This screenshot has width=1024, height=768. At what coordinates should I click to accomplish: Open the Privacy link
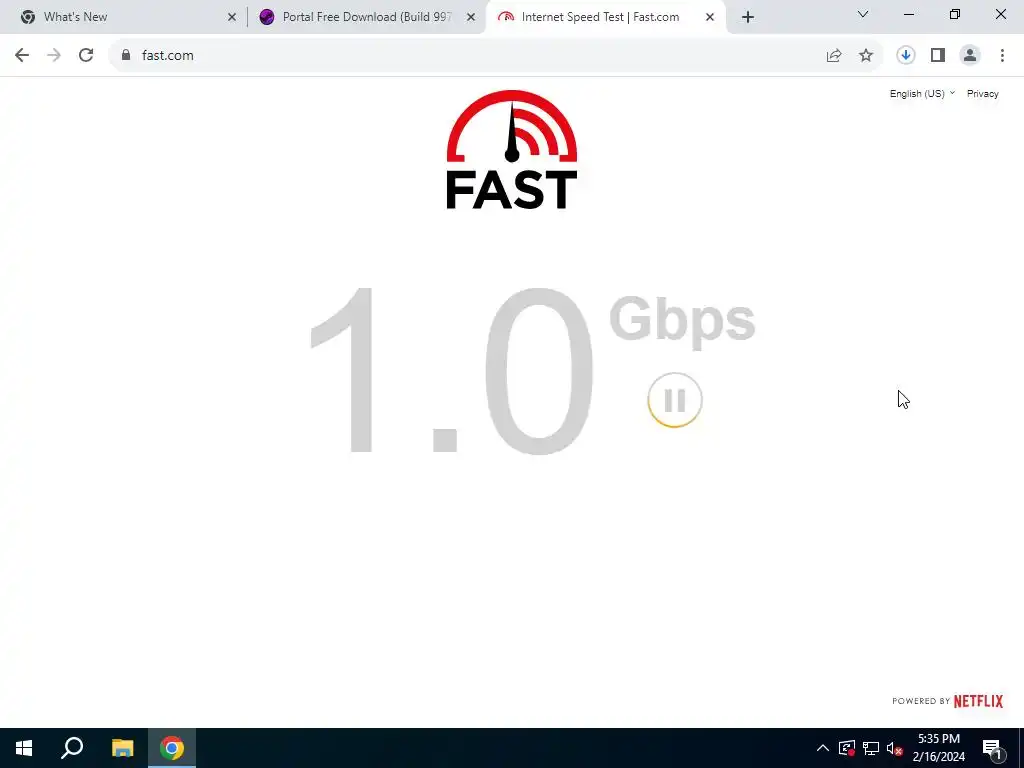[x=982, y=93]
